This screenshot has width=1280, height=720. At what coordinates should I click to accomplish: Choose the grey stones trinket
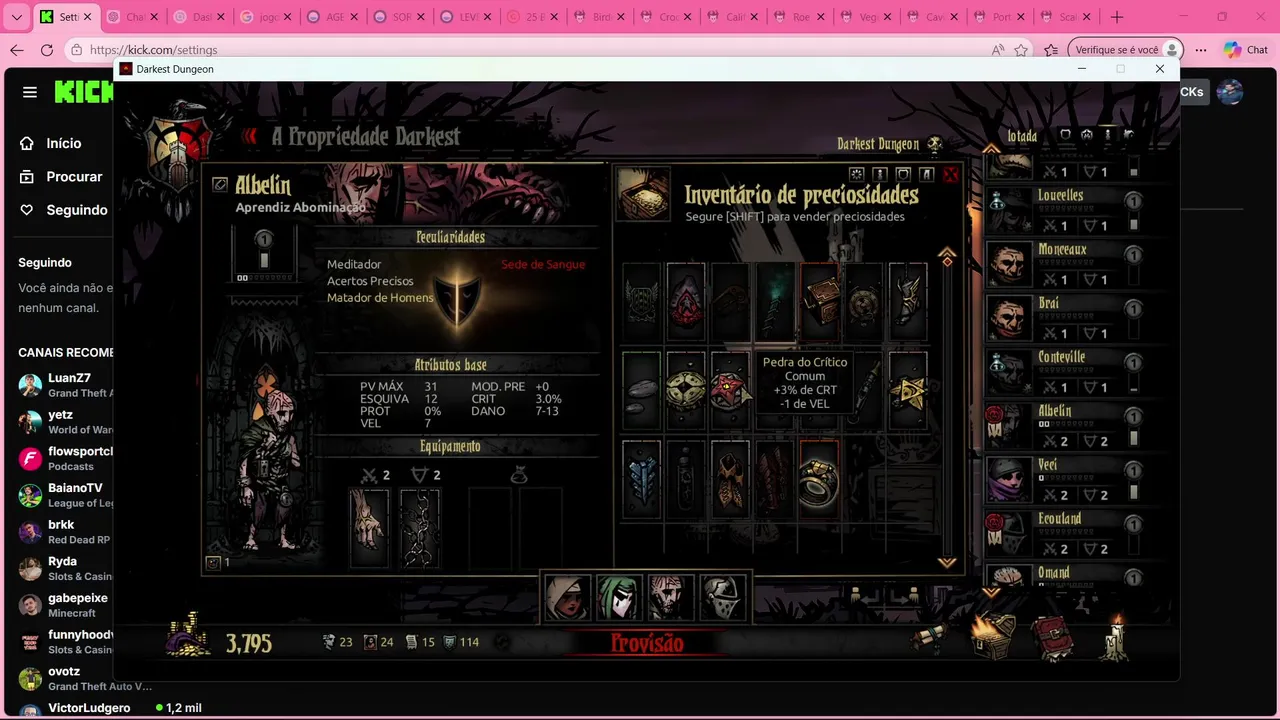[641, 390]
